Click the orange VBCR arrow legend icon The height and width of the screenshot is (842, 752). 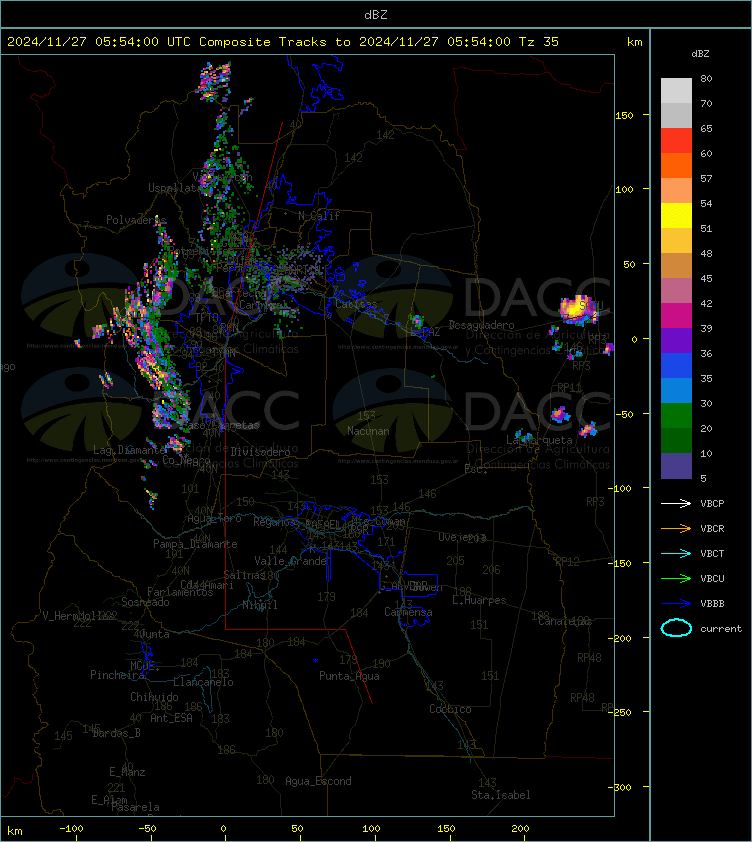click(x=676, y=528)
